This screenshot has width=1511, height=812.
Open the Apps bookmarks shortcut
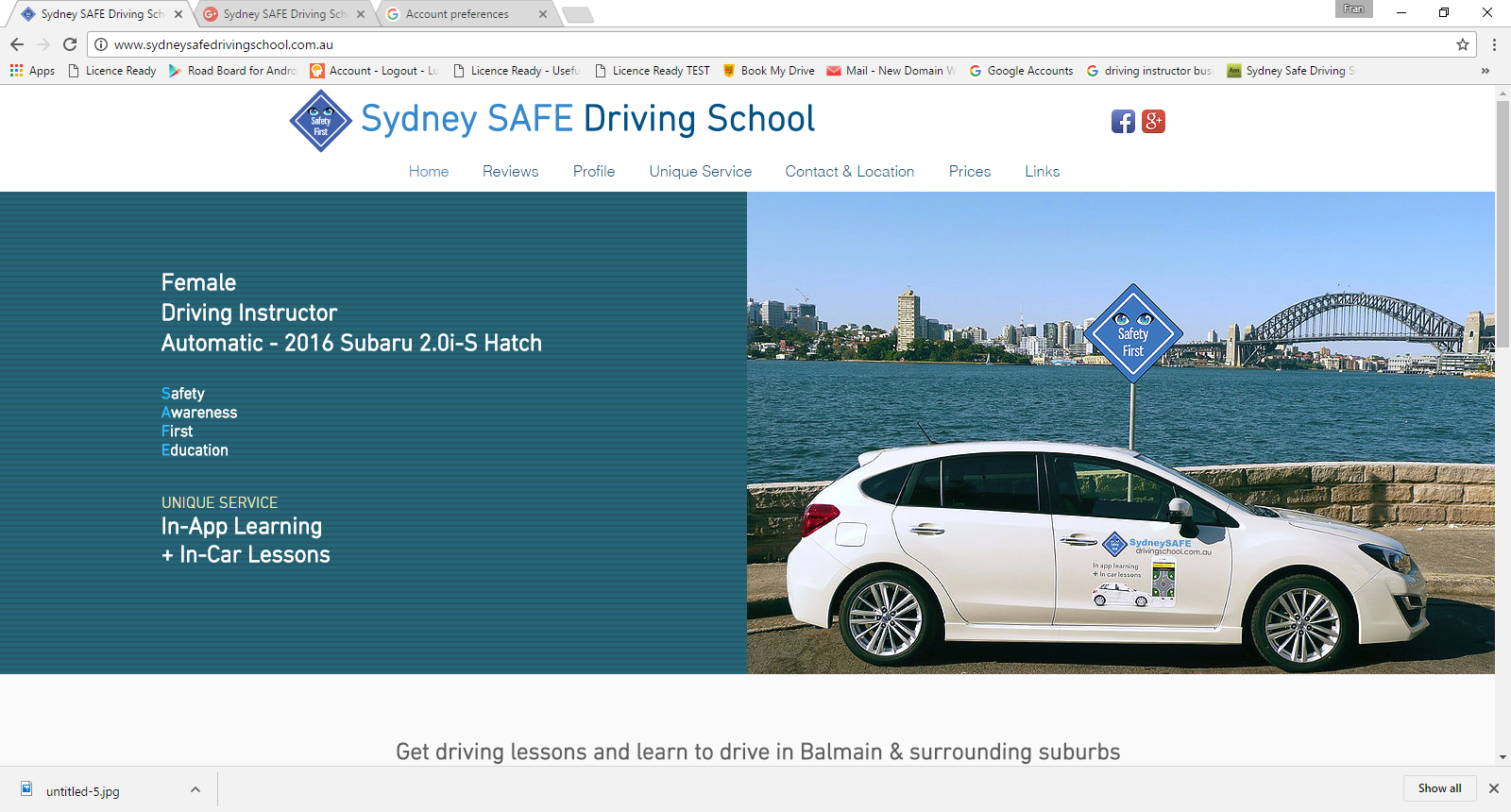pyautogui.click(x=32, y=71)
